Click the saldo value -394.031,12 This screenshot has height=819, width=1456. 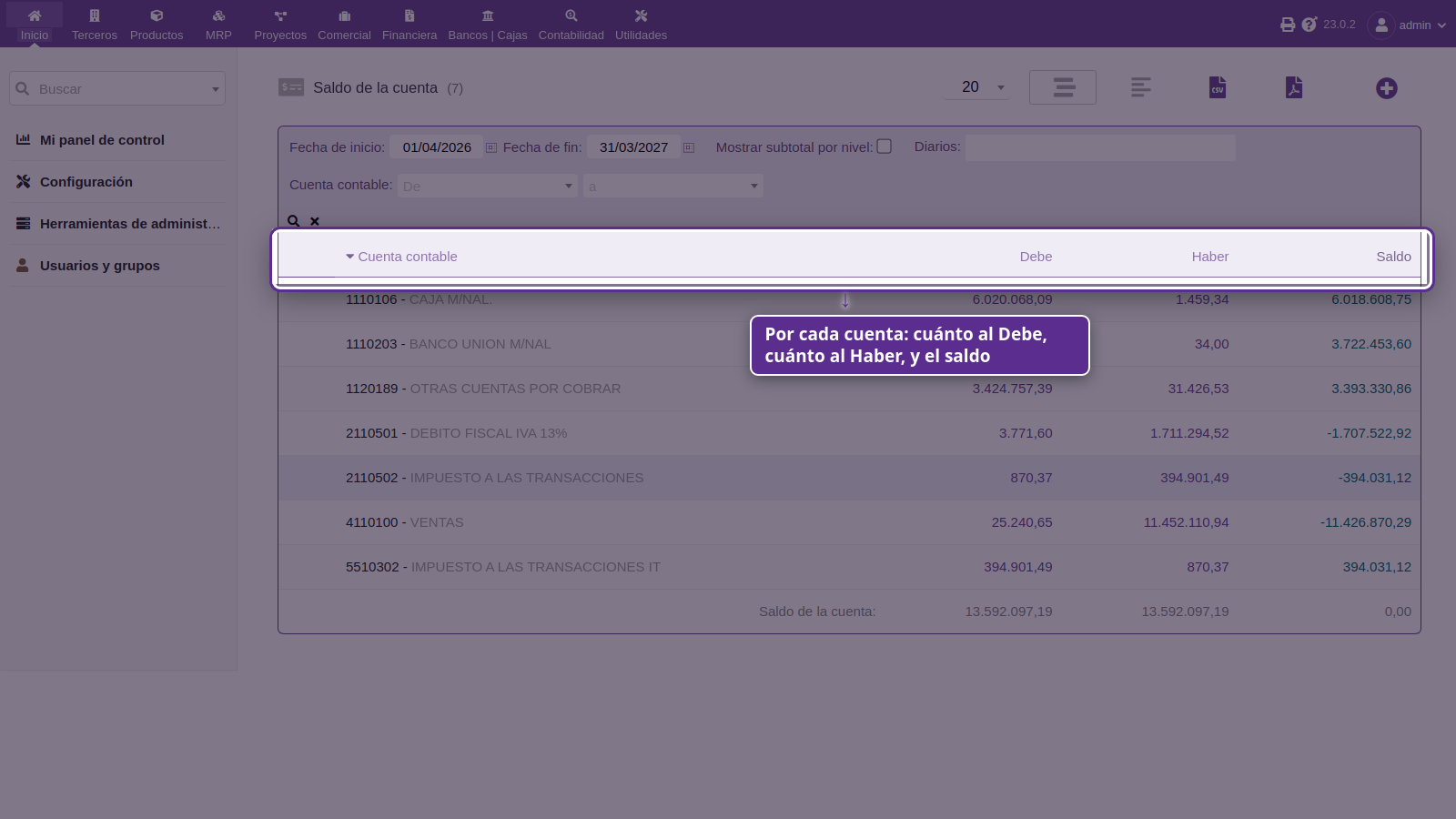tap(1375, 478)
